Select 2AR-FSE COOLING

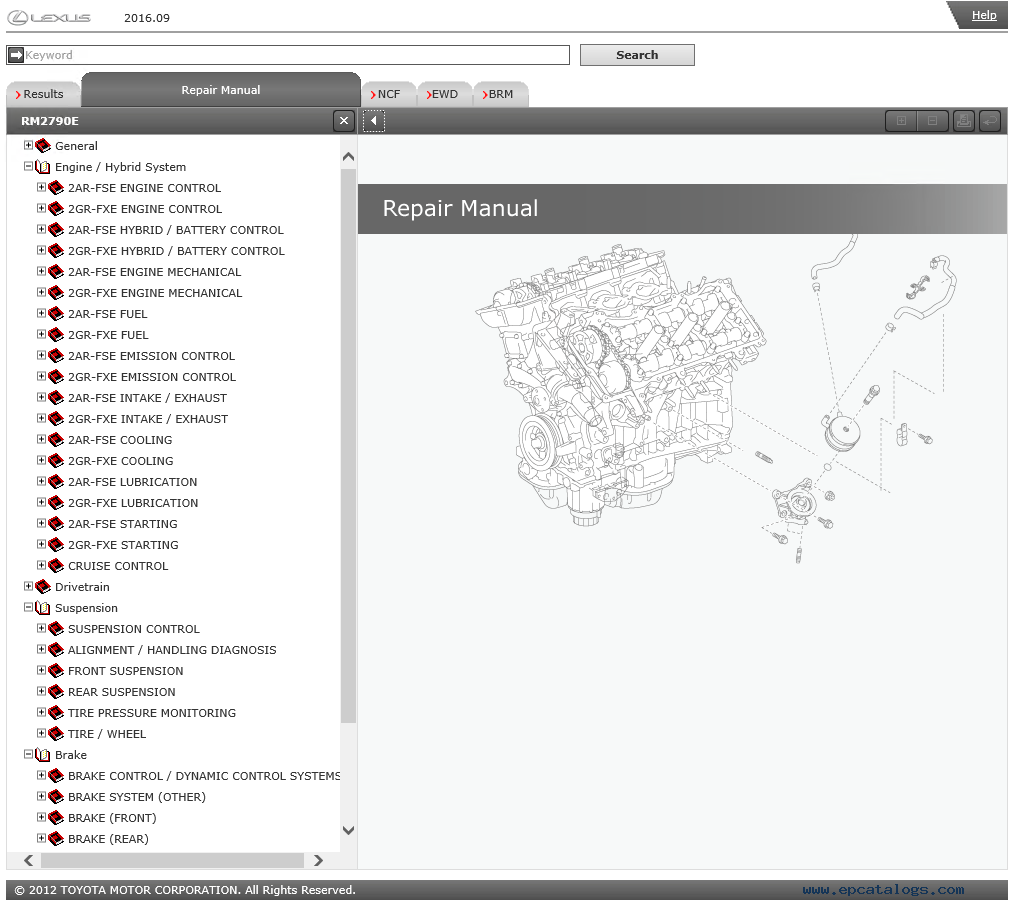click(120, 440)
